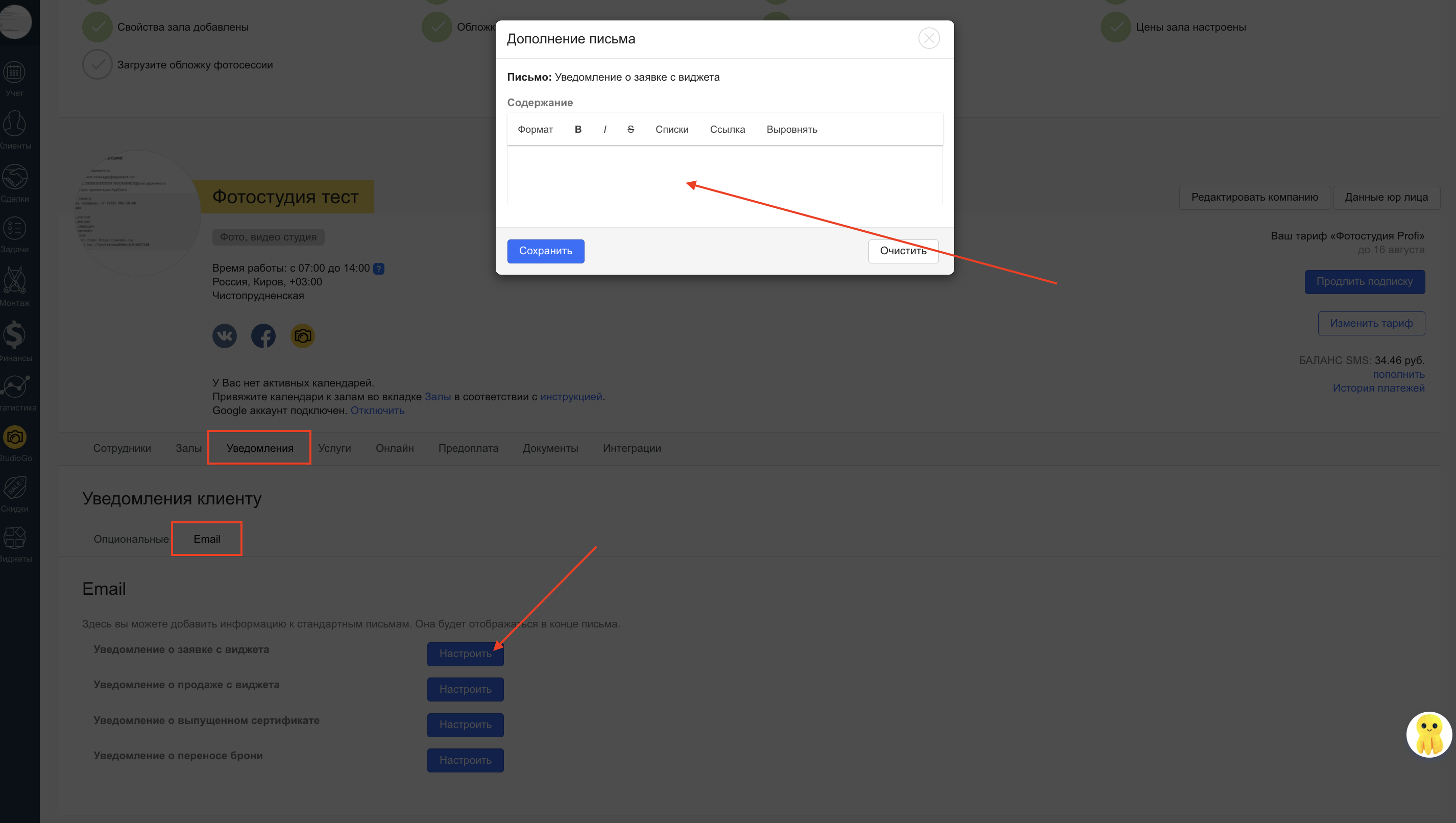Click the Продлить подписку button
Viewport: 1456px width, 823px height.
(1365, 282)
